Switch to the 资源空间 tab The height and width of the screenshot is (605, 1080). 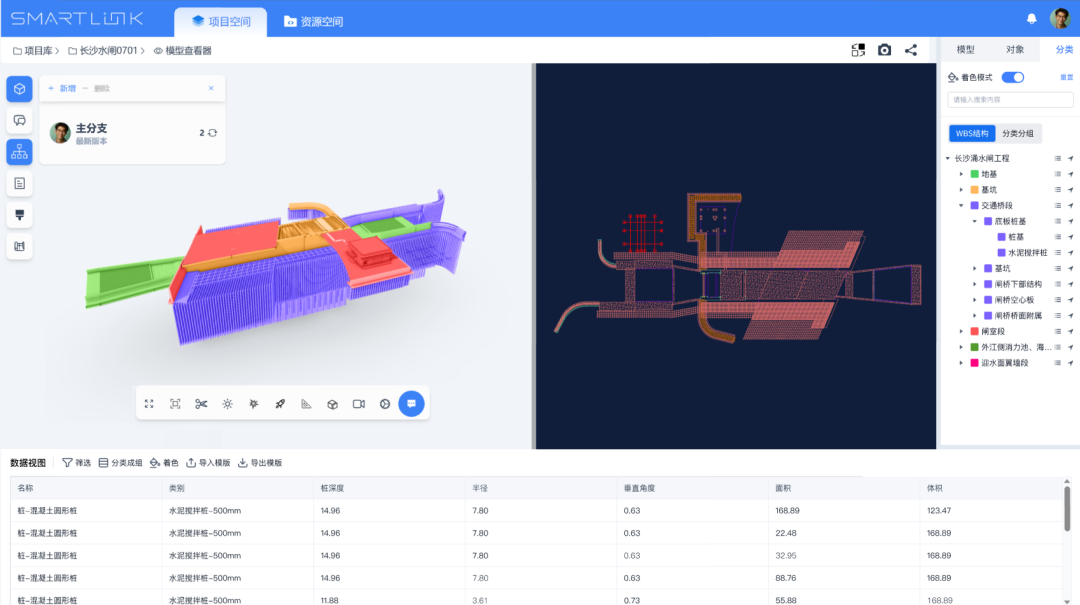(313, 21)
